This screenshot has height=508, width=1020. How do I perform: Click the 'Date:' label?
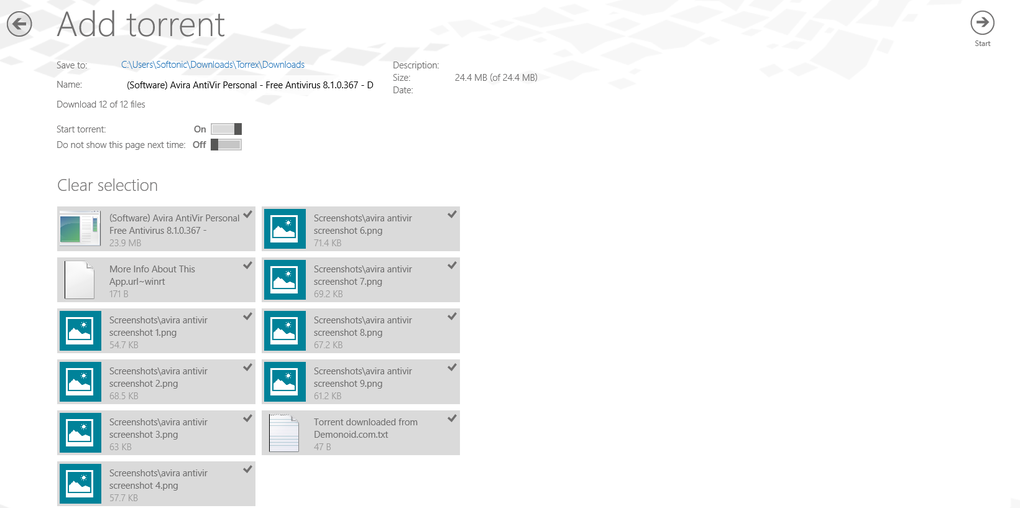click(403, 90)
